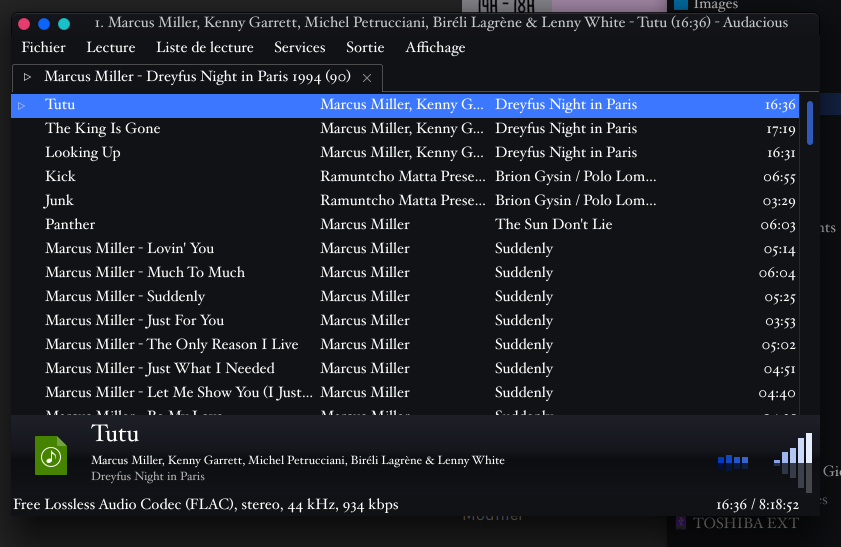The width and height of the screenshot is (841, 547).
Task: Click Dreyfus Night in Paris under now-playing title
Action: (148, 476)
